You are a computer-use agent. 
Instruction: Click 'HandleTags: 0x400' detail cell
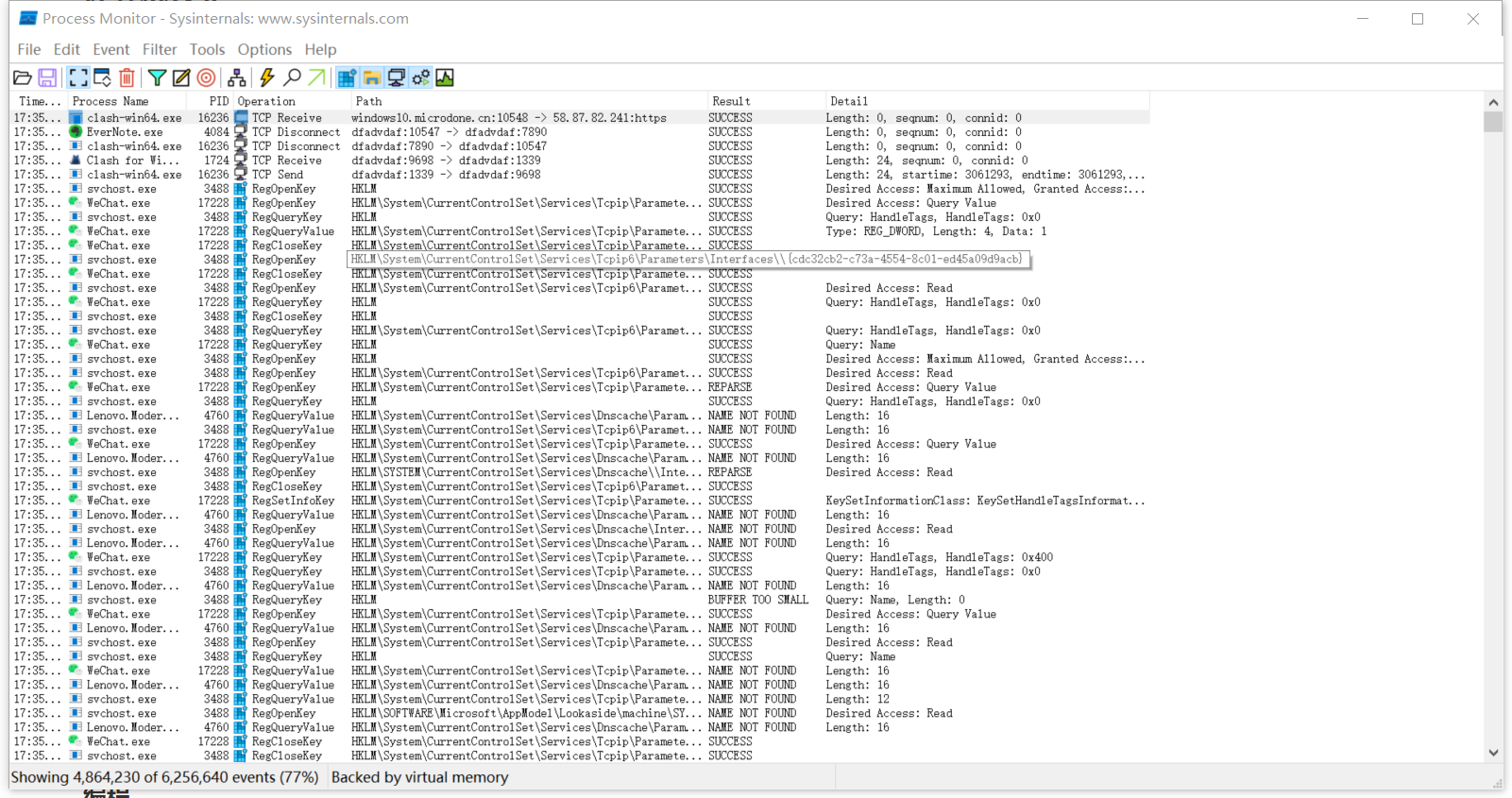pyautogui.click(x=939, y=557)
